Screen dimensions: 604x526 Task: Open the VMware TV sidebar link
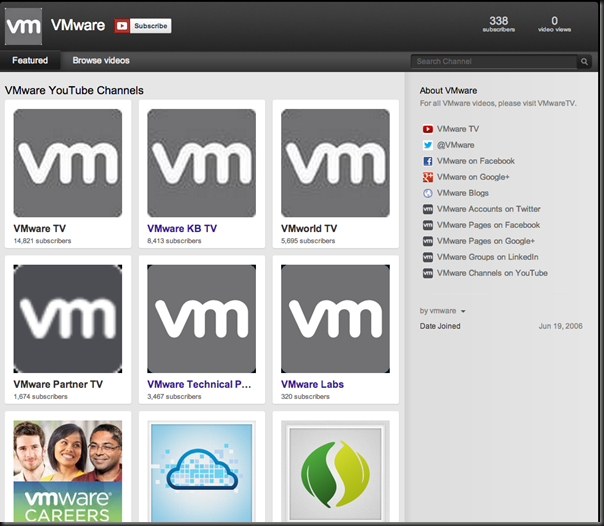click(458, 129)
